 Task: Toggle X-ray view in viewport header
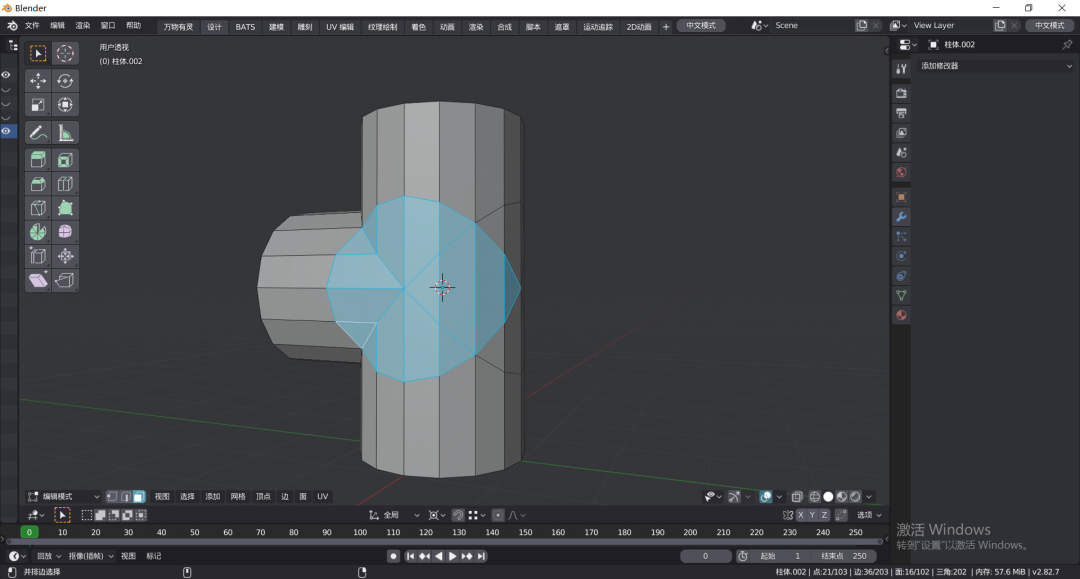tap(797, 496)
